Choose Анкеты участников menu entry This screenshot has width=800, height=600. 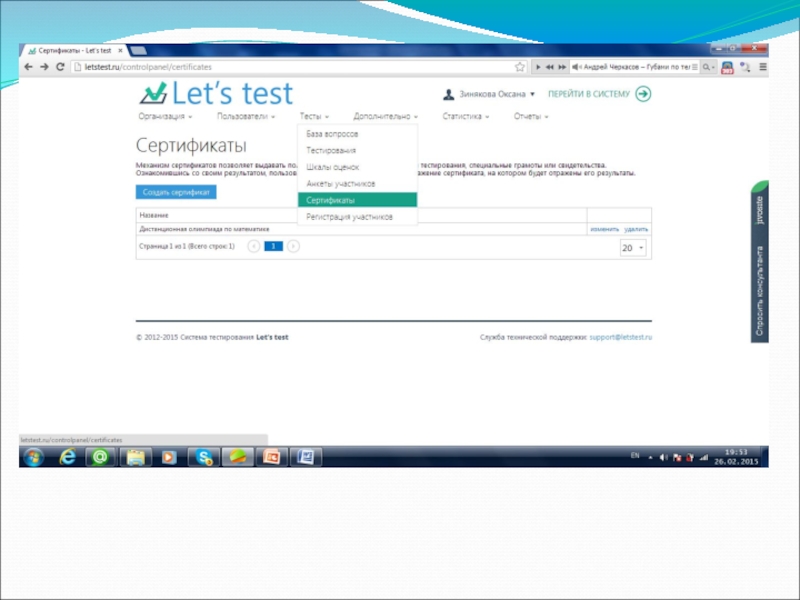(x=357, y=184)
